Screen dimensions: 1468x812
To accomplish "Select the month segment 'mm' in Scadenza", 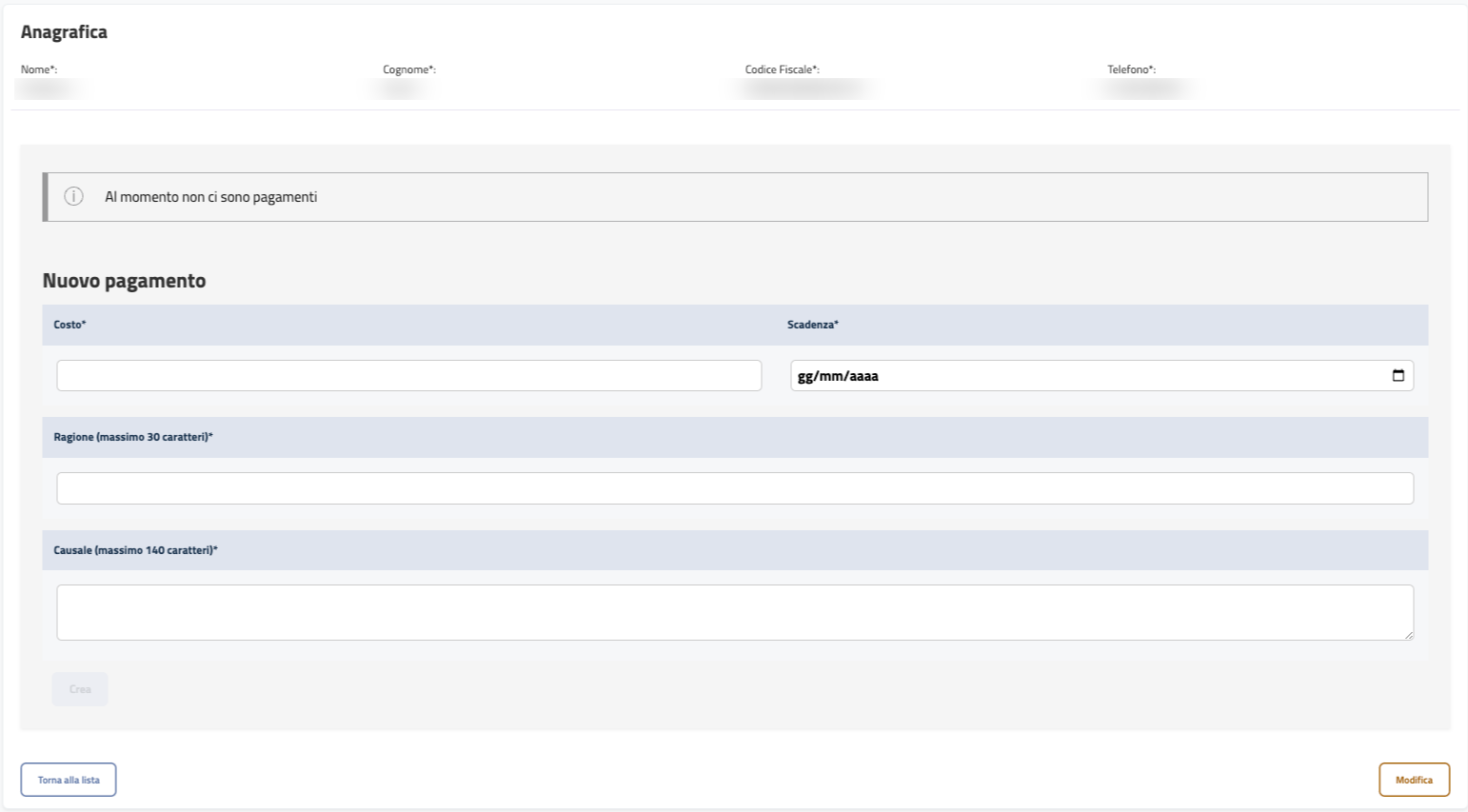I will pyautogui.click(x=833, y=376).
